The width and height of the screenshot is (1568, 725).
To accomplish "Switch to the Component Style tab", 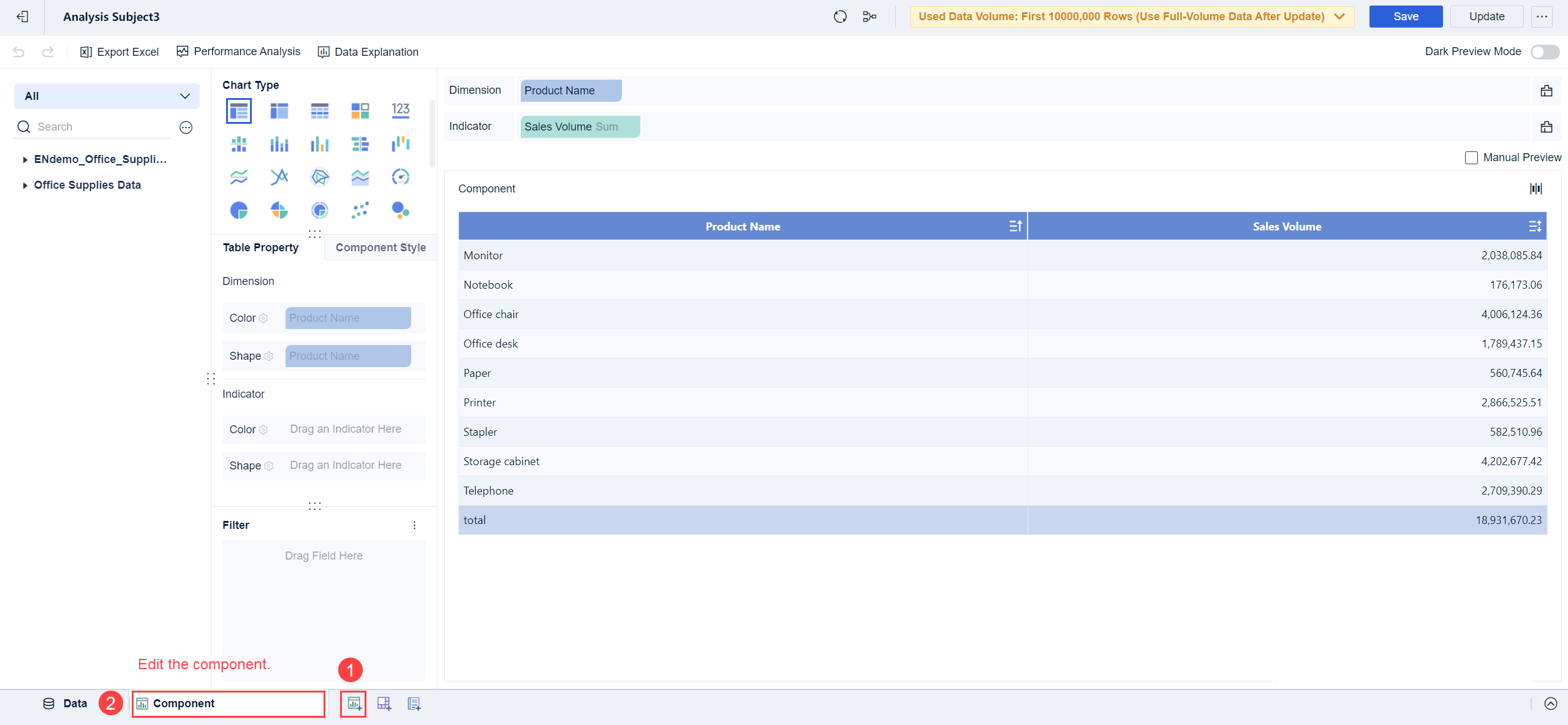I will coord(381,248).
